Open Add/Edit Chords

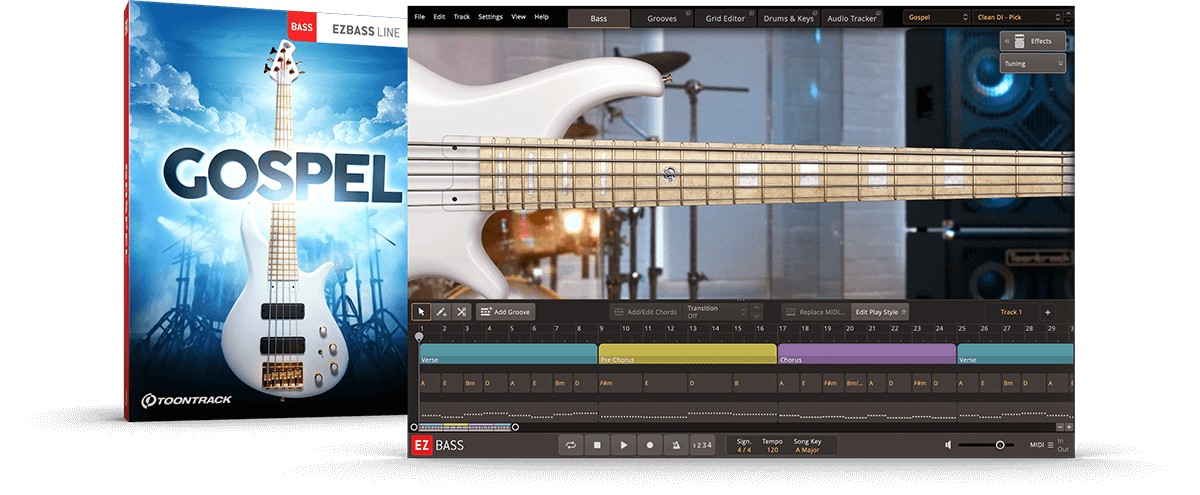(645, 312)
